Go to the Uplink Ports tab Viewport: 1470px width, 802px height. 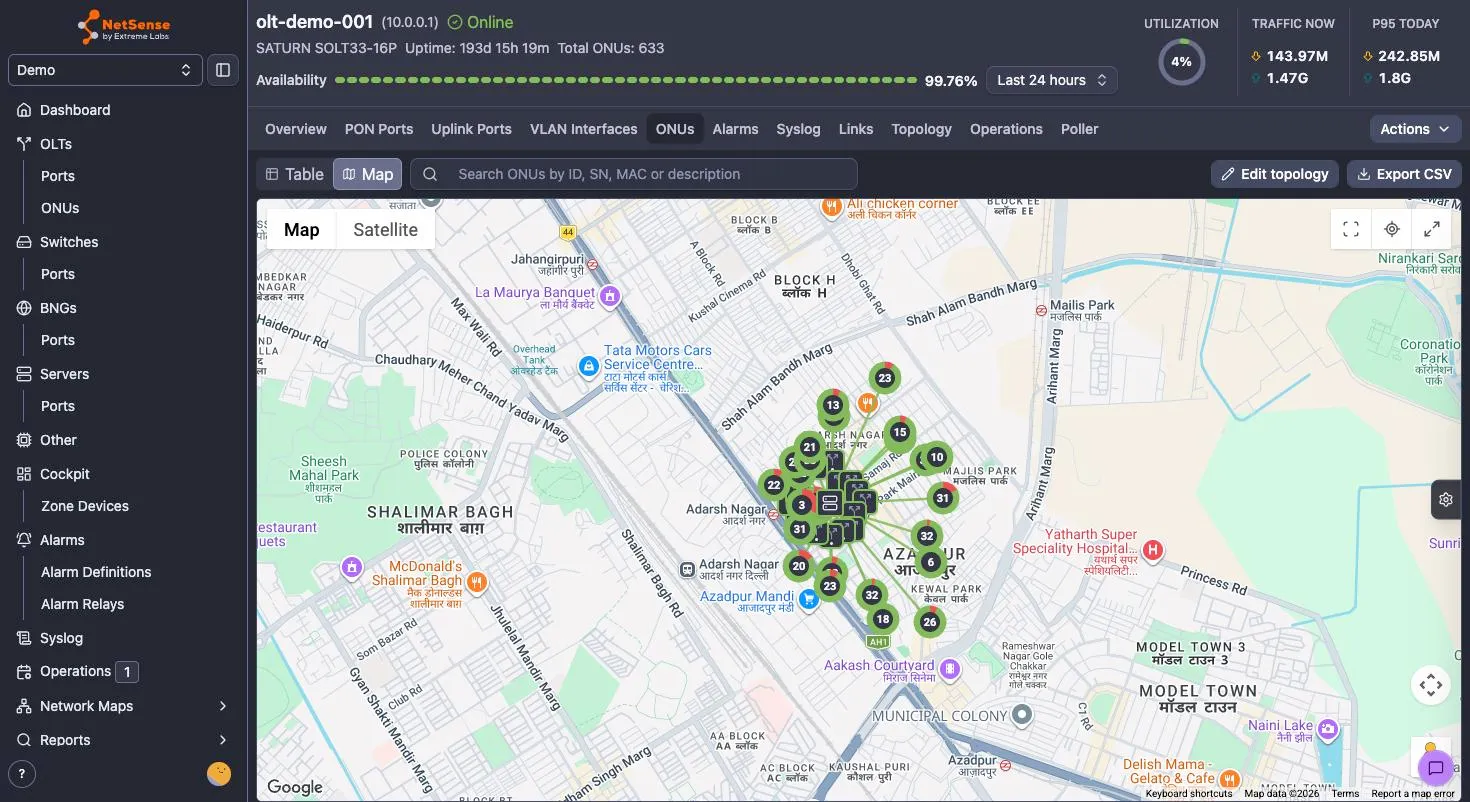pyautogui.click(x=471, y=129)
